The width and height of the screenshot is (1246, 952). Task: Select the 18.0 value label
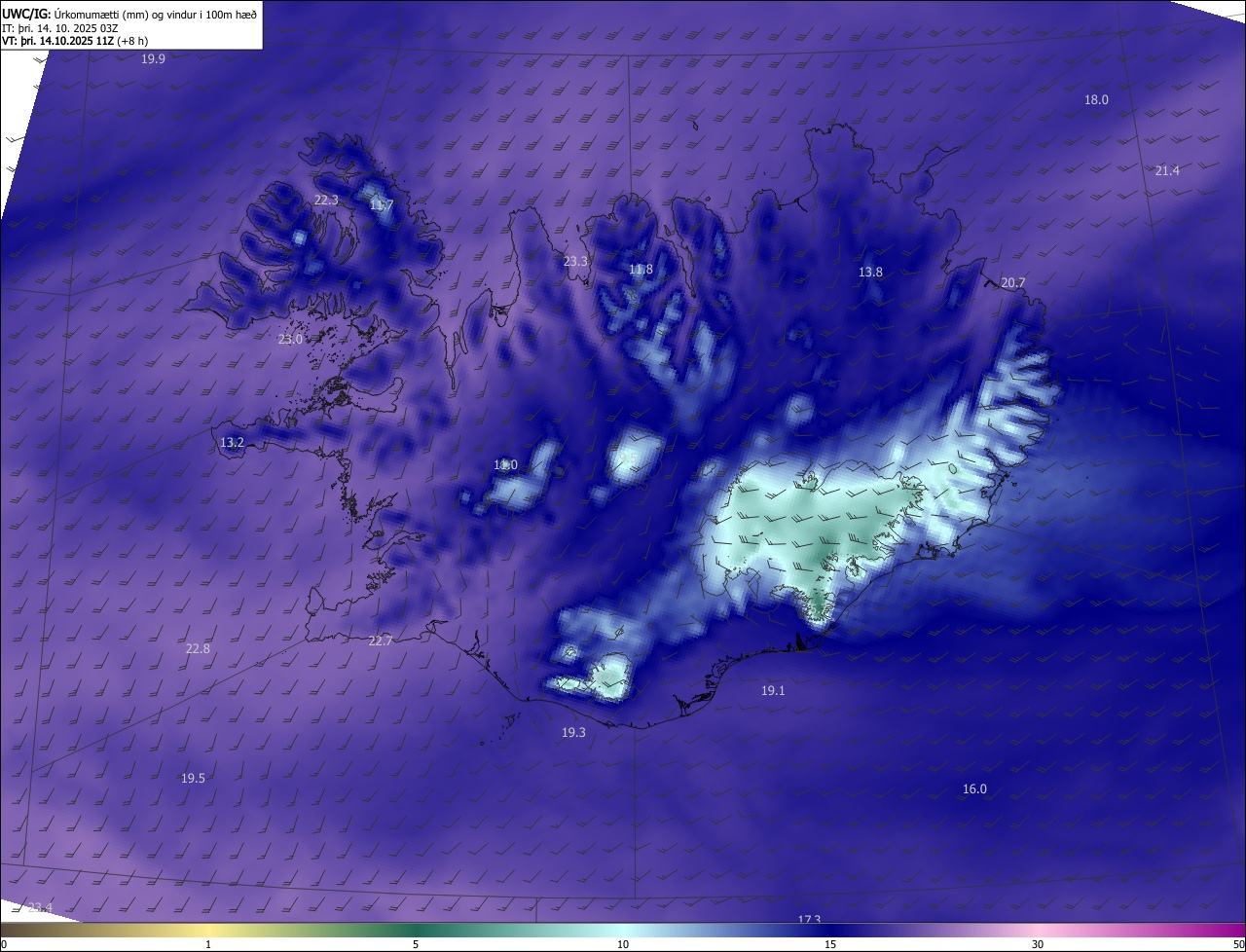pos(1096,99)
